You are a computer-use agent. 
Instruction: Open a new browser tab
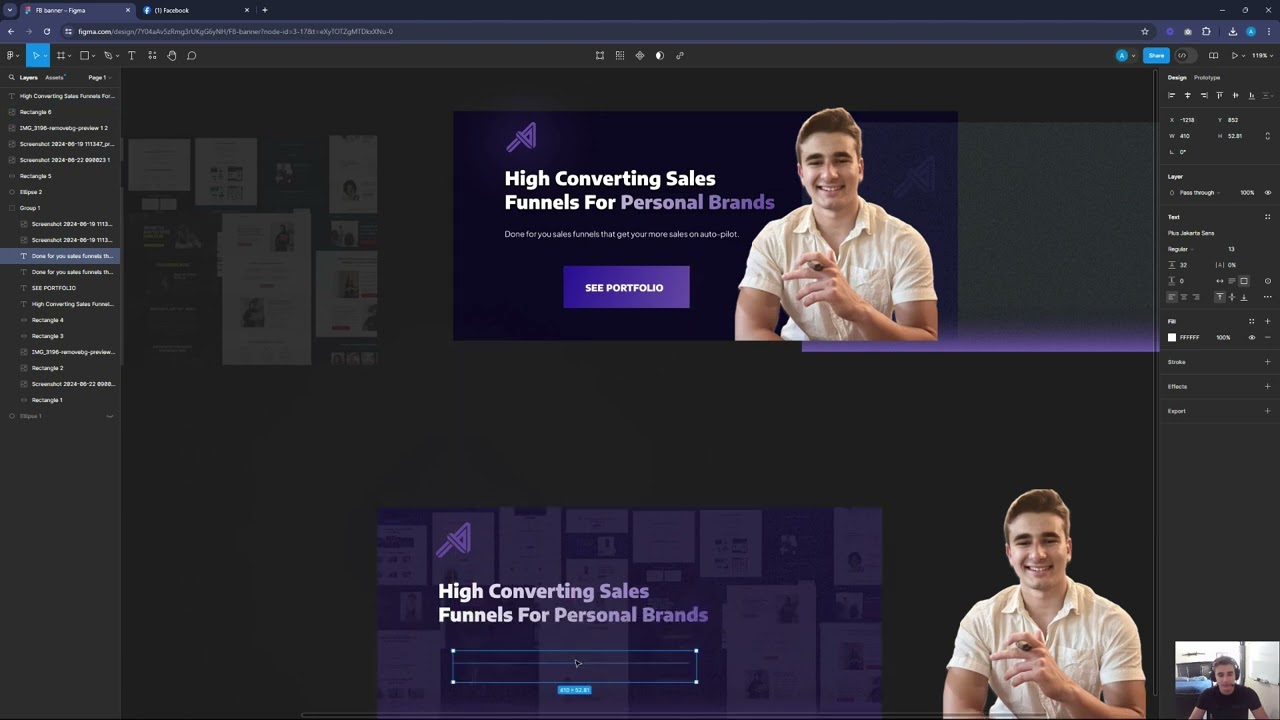[x=264, y=10]
